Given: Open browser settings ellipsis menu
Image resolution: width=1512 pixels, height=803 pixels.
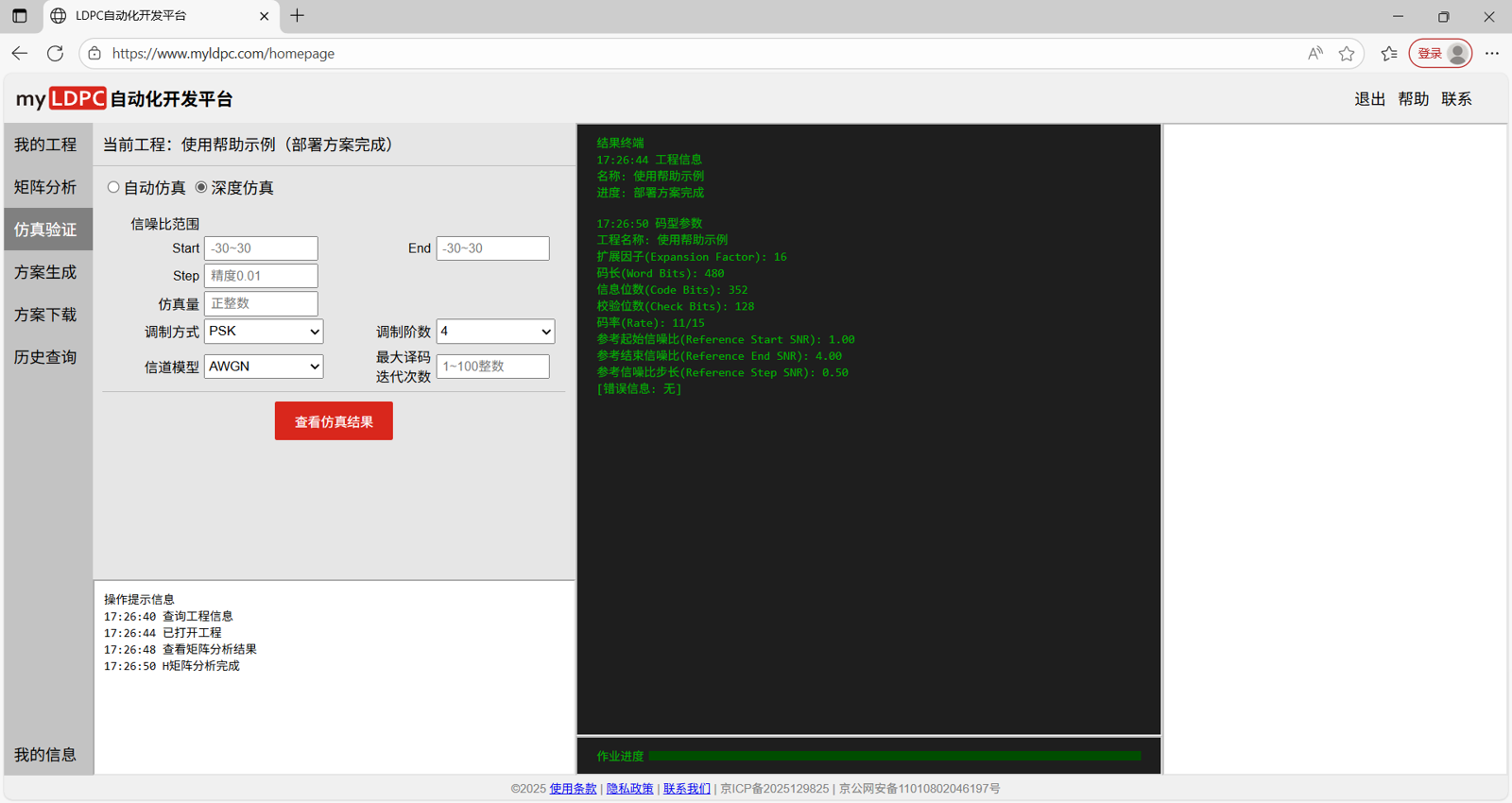Looking at the screenshot, I should (x=1491, y=54).
